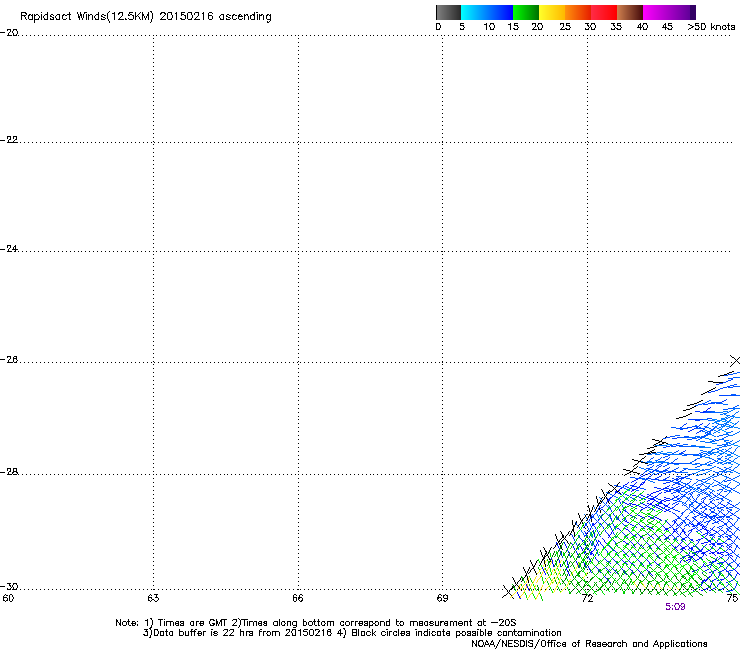Viewport: 740px width, 650px height.
Task: Click the longitude label 69
Action: pos(442,598)
